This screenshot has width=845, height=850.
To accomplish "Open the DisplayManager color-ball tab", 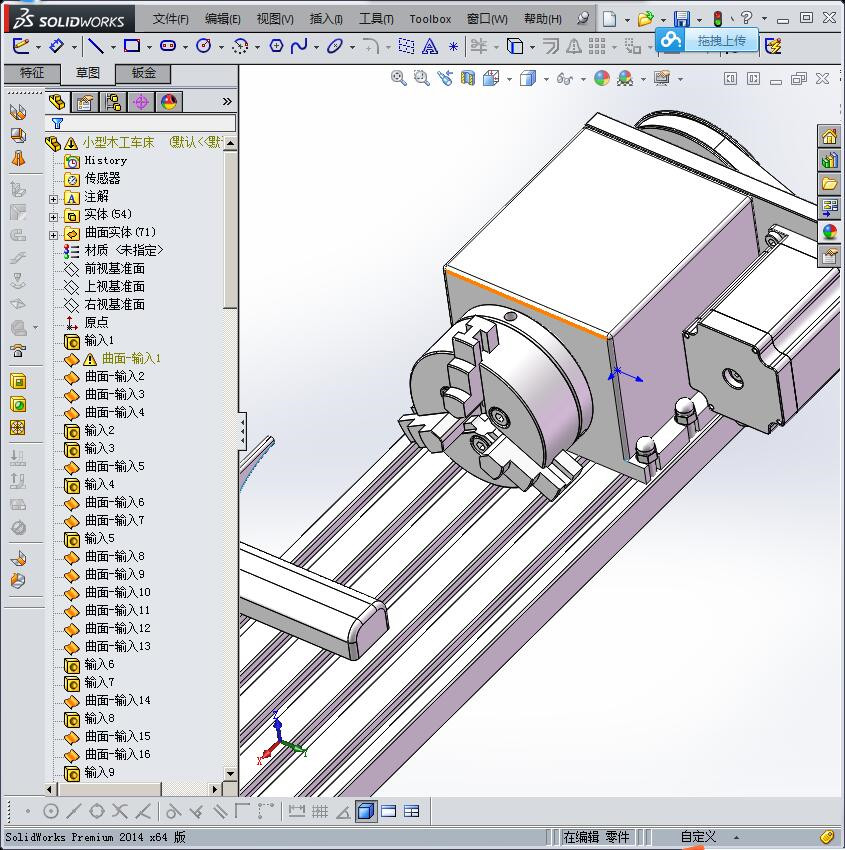I will (x=169, y=101).
